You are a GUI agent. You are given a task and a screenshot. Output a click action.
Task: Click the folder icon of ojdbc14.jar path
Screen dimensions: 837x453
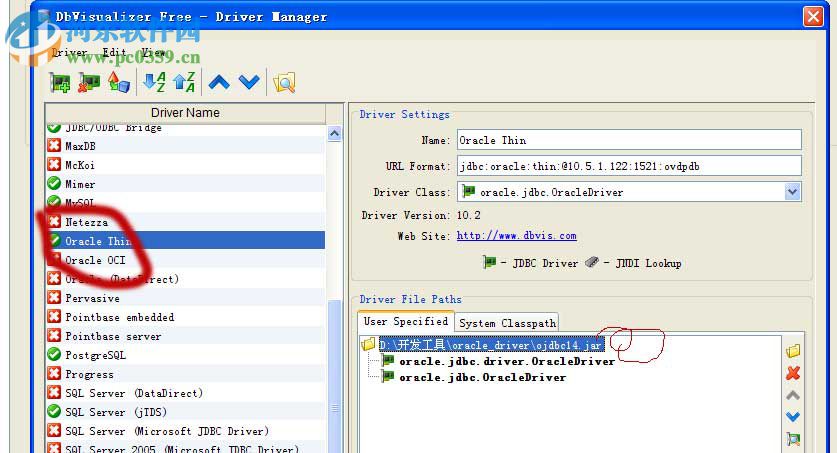[x=368, y=344]
